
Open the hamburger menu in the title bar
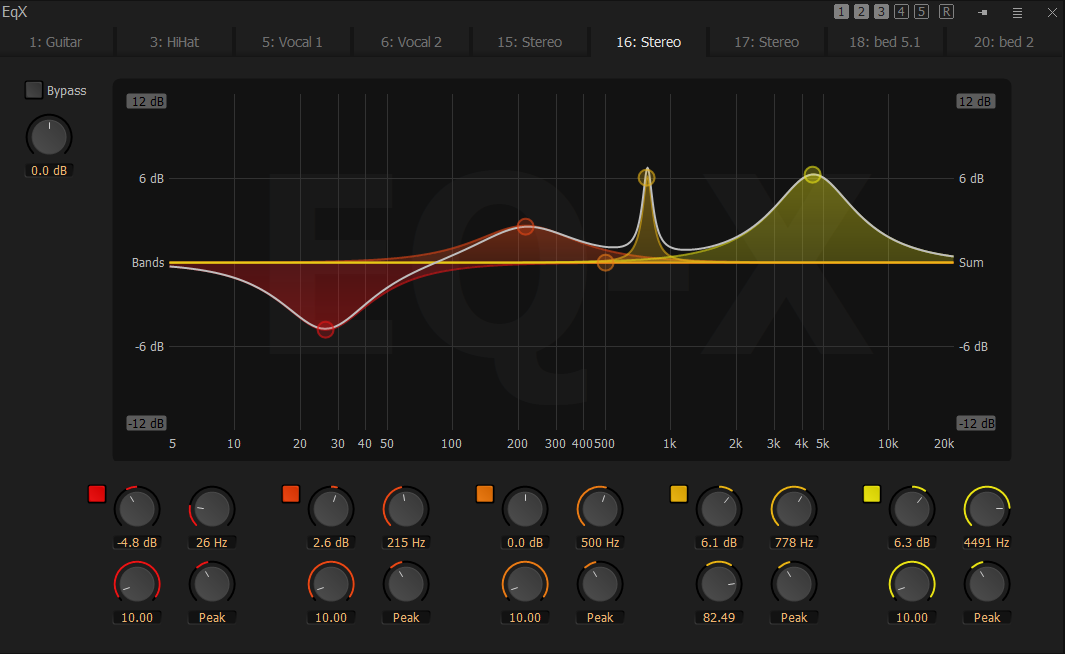[x=1016, y=13]
